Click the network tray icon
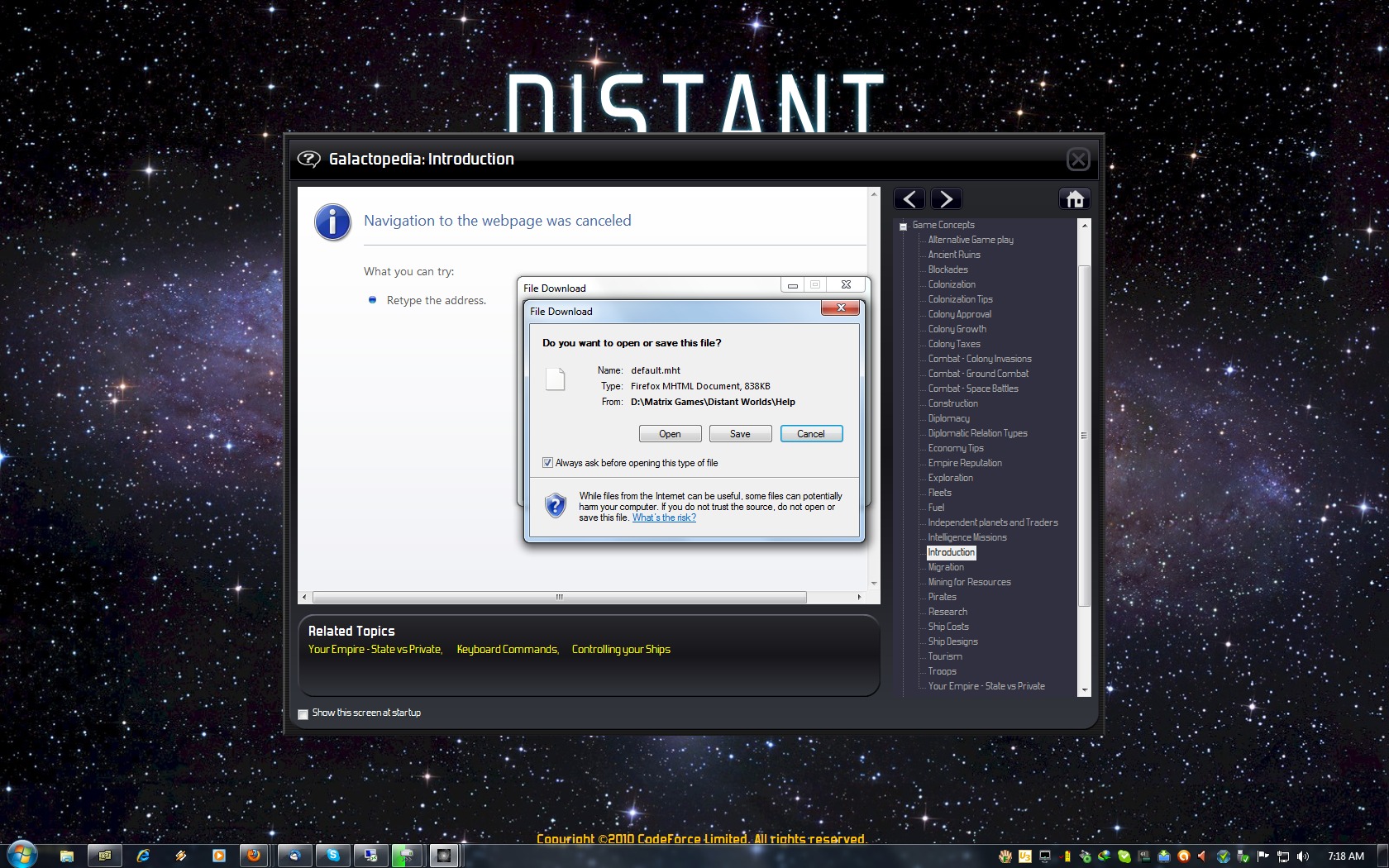The width and height of the screenshot is (1389, 868). click(1283, 856)
